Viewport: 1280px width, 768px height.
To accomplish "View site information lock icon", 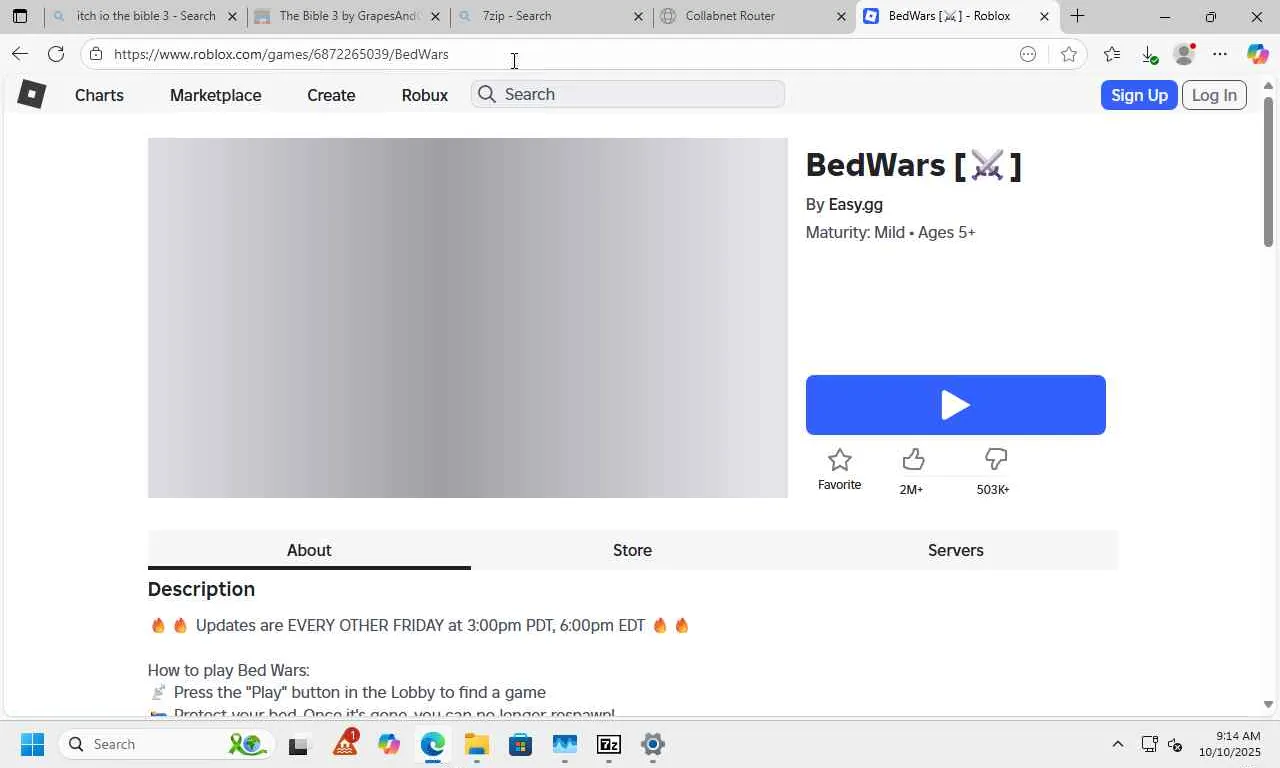I will click(96, 54).
